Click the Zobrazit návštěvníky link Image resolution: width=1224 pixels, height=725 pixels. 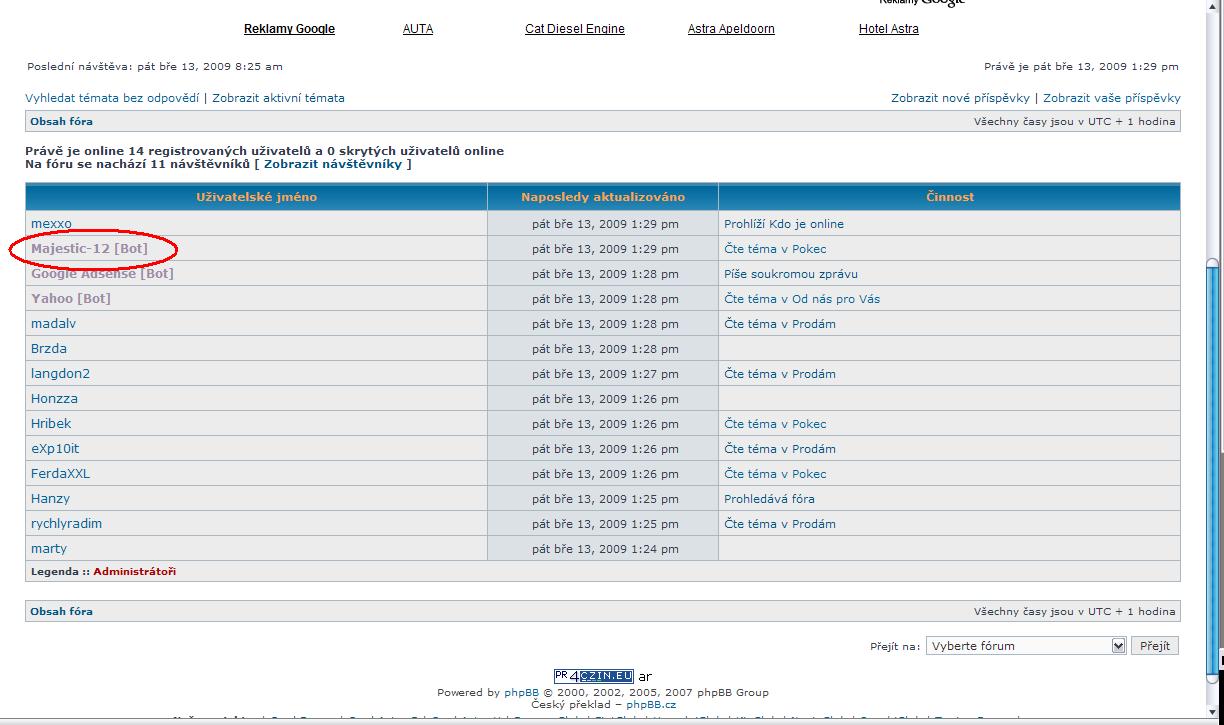click(x=333, y=164)
